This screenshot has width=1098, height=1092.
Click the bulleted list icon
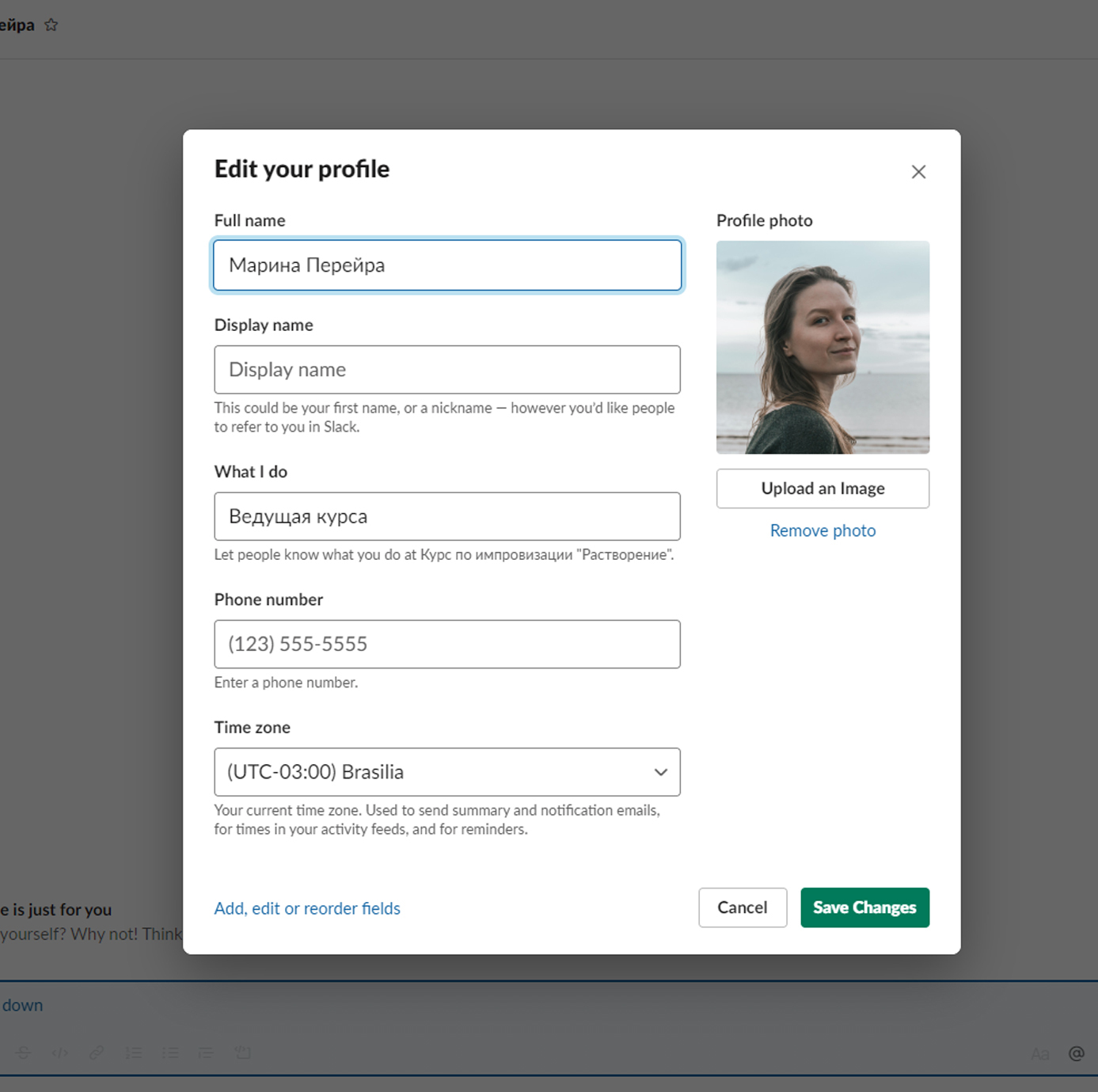click(170, 1052)
